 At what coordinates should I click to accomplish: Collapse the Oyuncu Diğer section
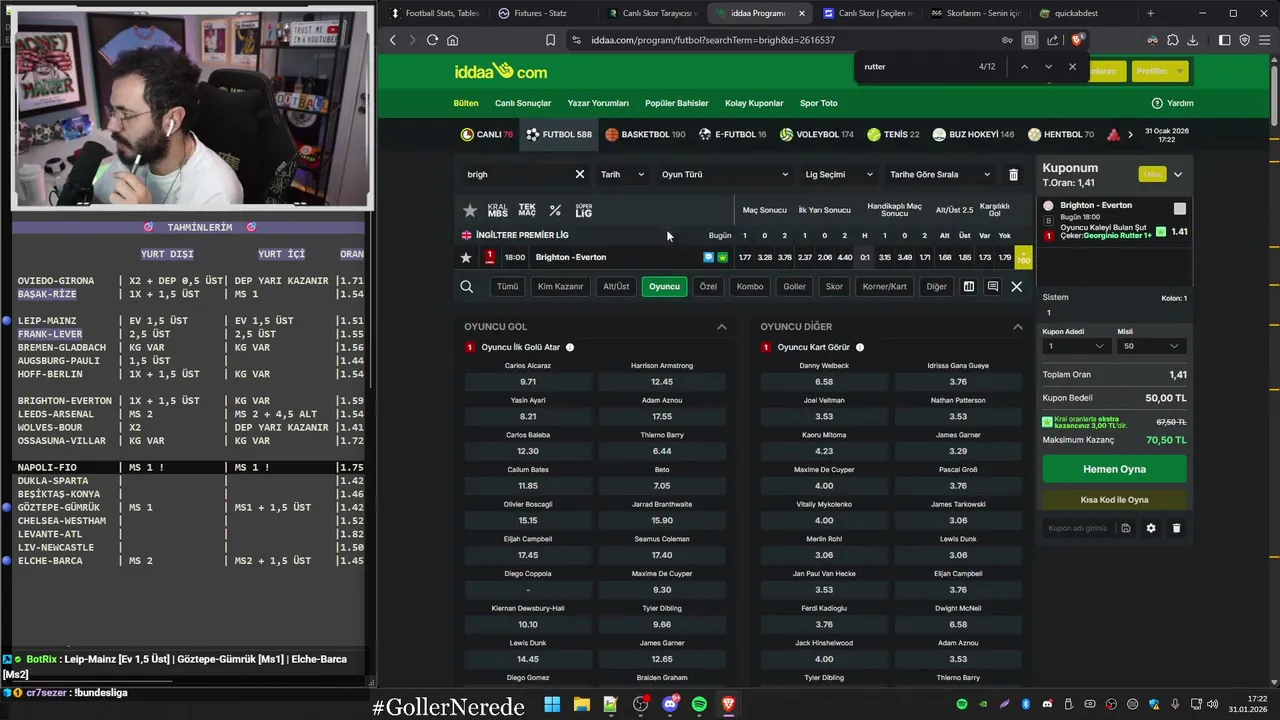coord(1018,327)
